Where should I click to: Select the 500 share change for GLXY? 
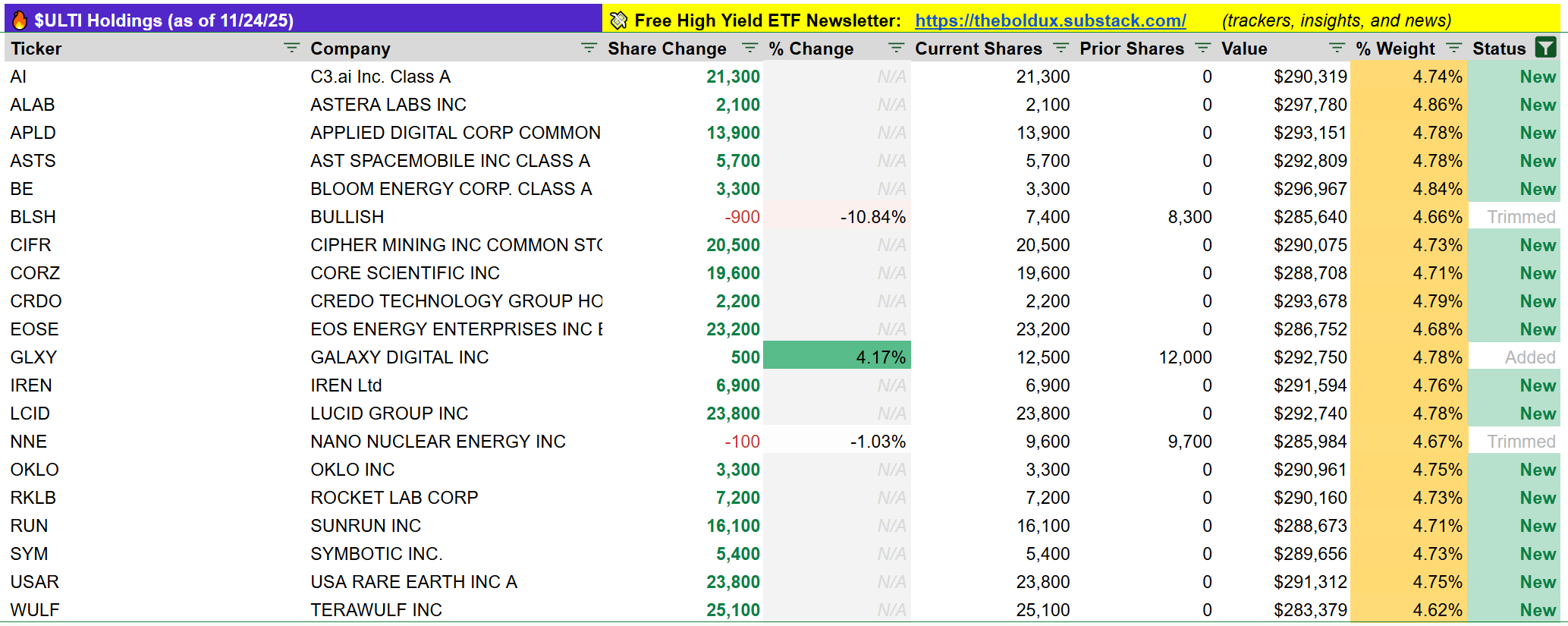tap(683, 357)
